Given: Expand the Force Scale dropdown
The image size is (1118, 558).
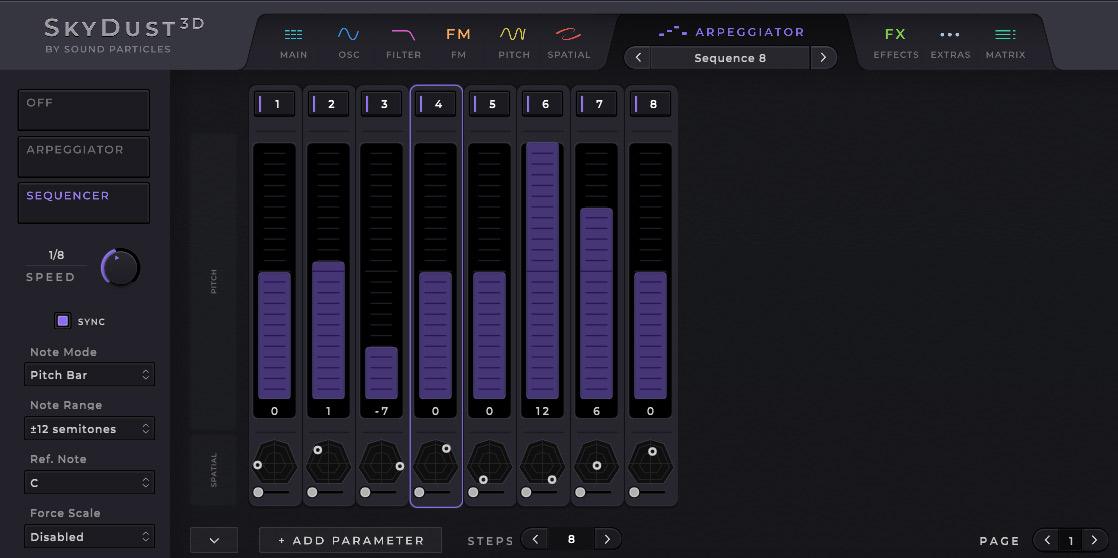Looking at the screenshot, I should 89,537.
